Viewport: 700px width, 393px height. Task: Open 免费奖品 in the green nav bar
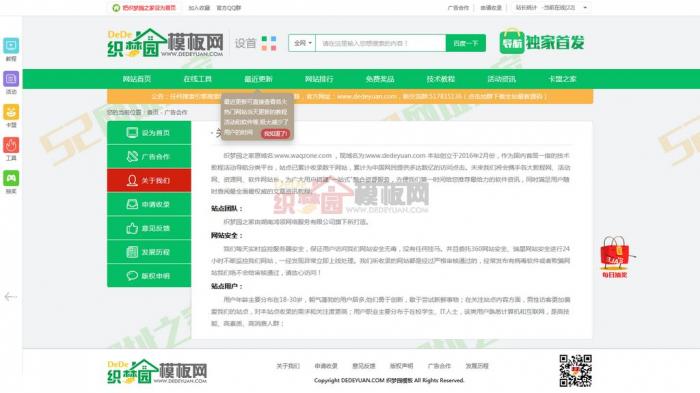pos(380,79)
